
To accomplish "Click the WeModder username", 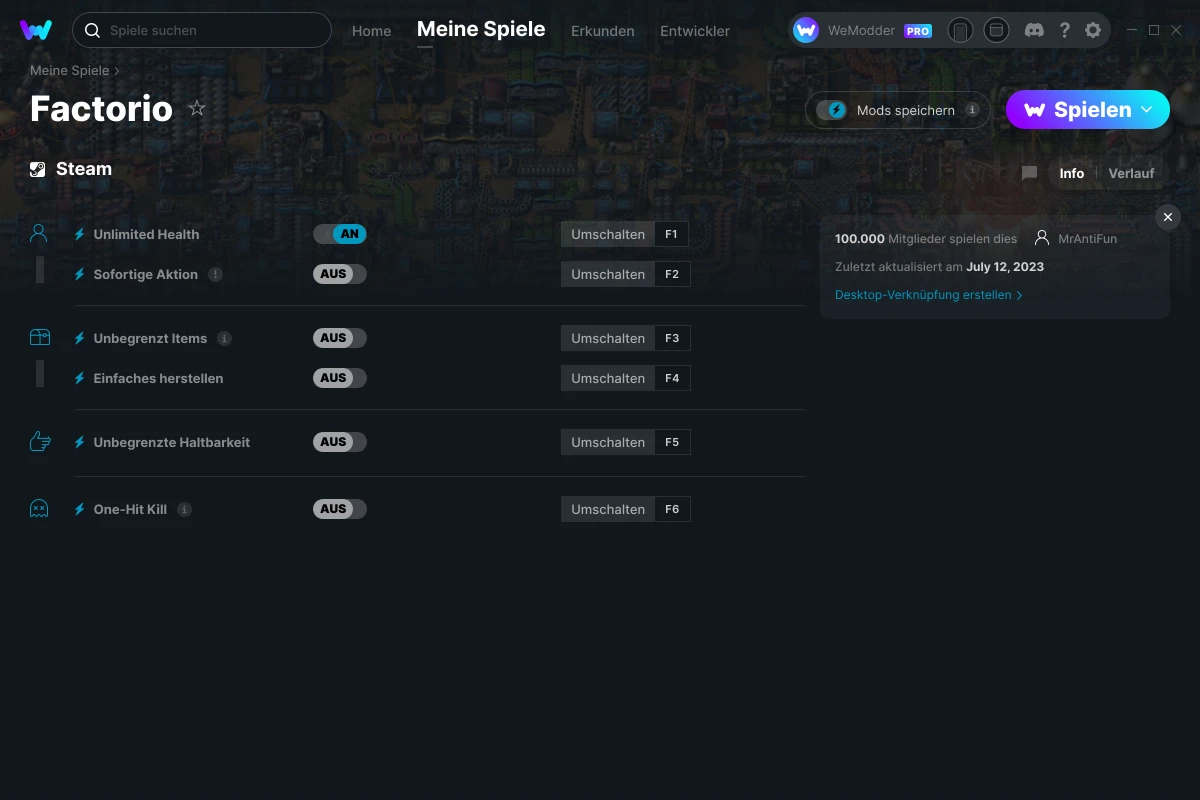I will [862, 31].
